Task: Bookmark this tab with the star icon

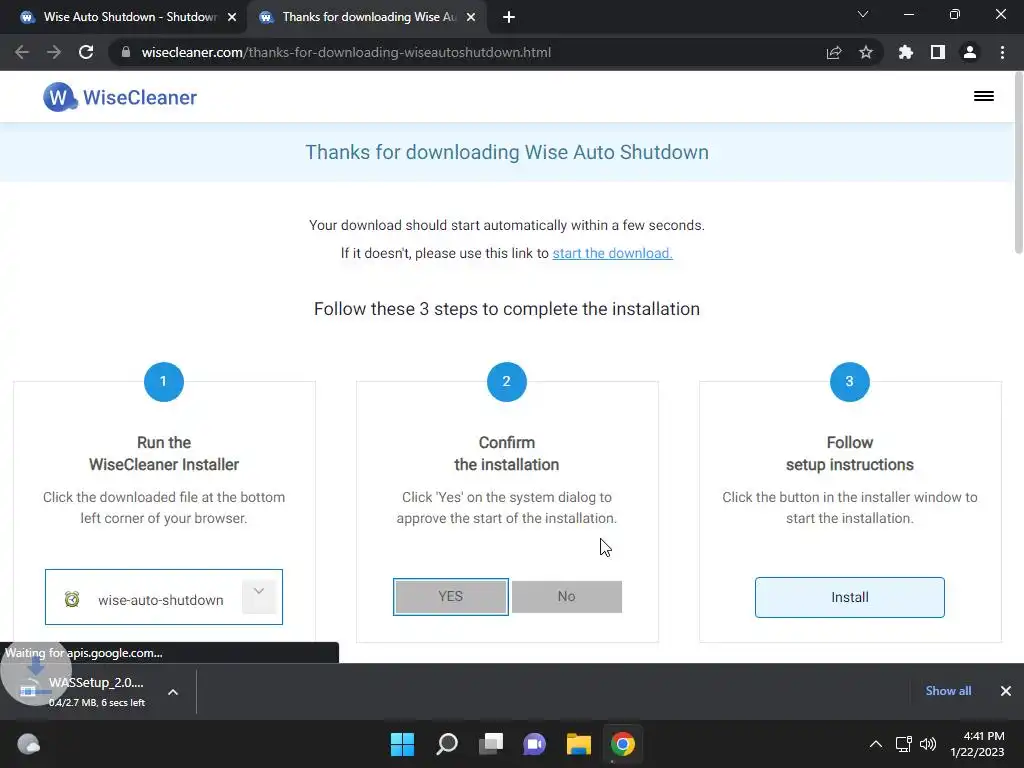Action: tap(866, 52)
